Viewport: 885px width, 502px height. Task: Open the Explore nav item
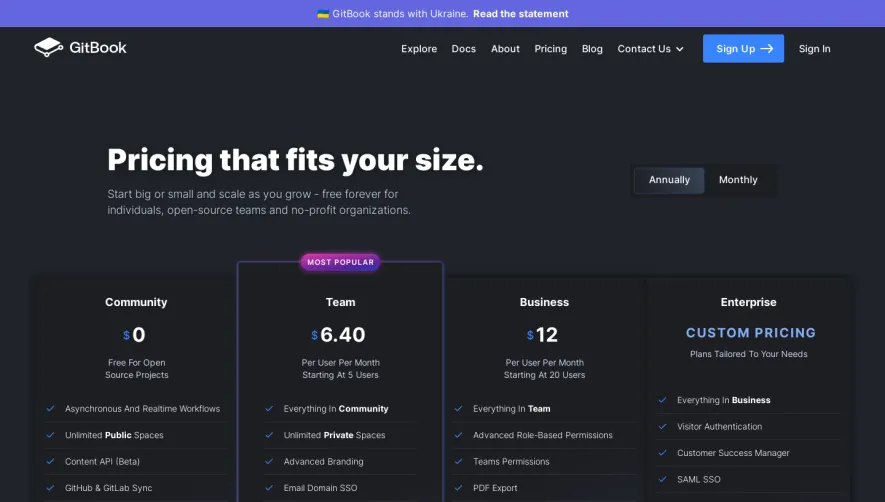[419, 49]
